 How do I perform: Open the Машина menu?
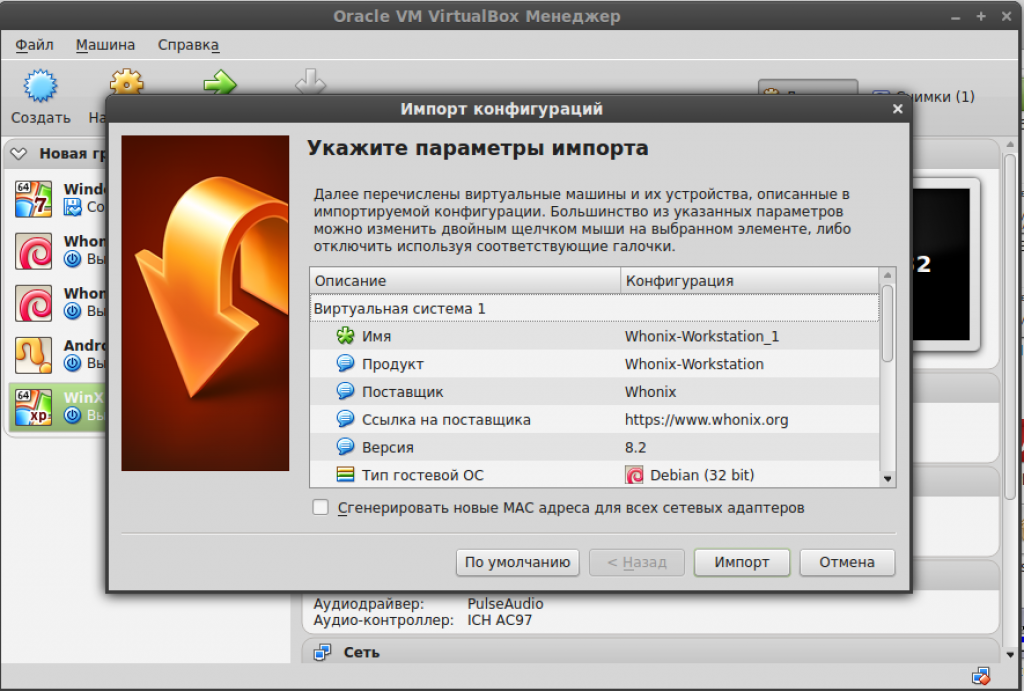[x=105, y=45]
